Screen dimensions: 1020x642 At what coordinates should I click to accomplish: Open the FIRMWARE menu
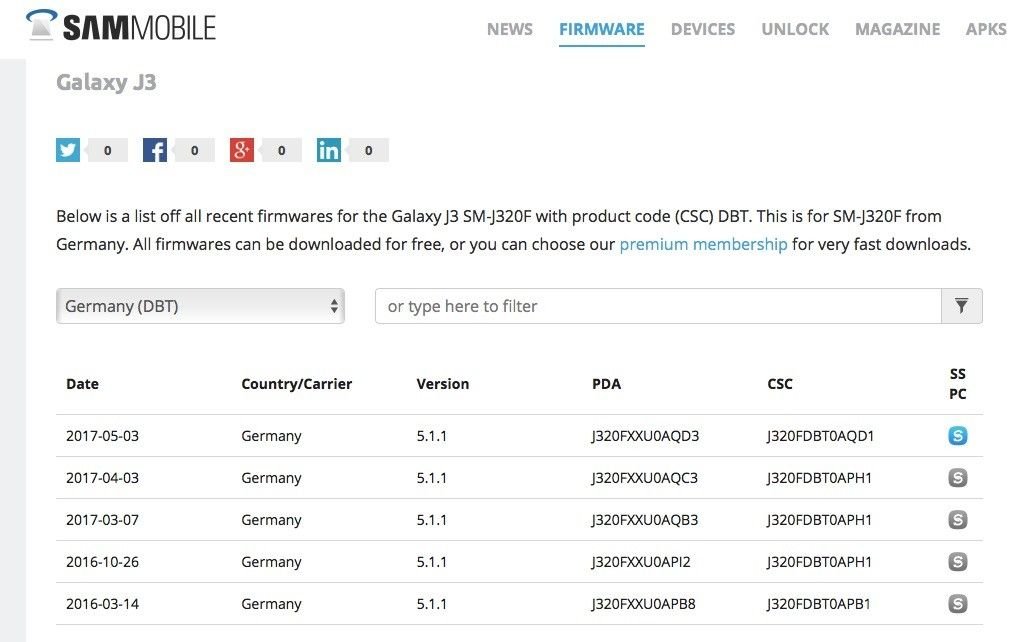pos(602,29)
